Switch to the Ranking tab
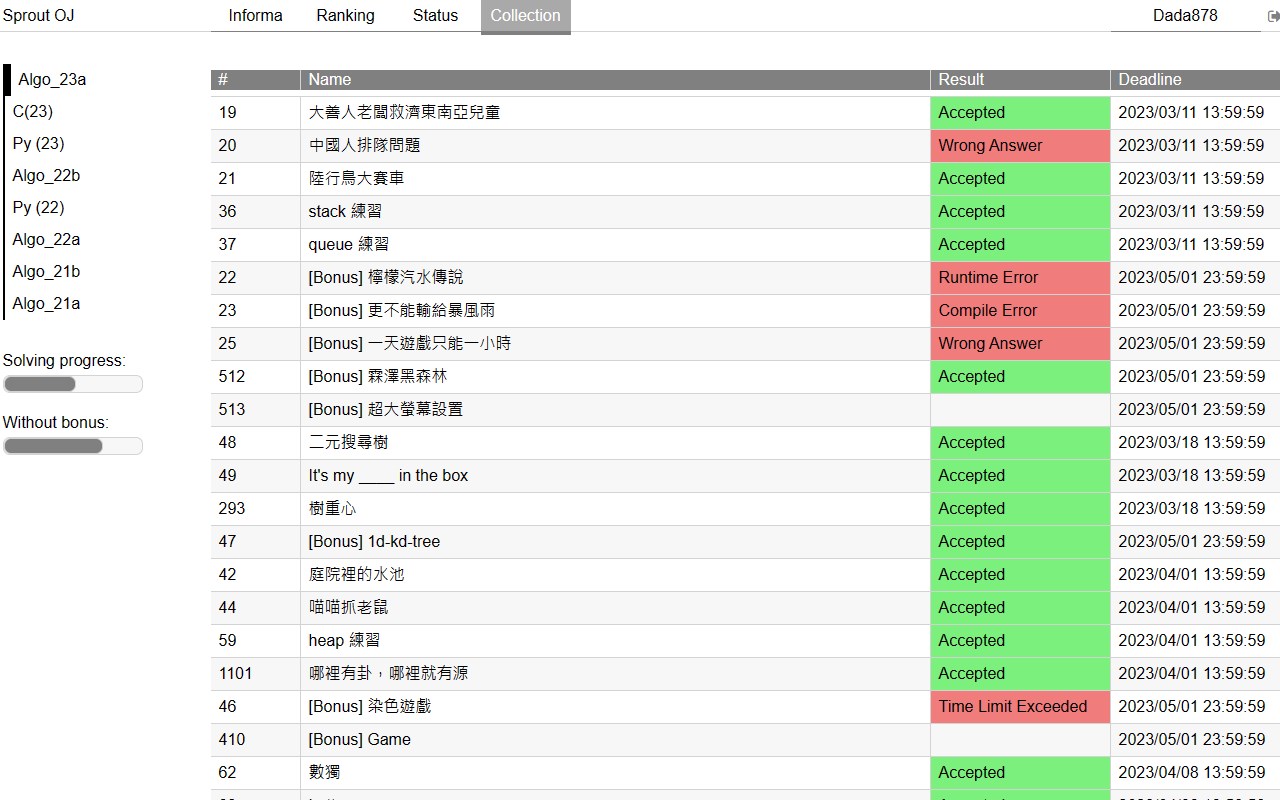The width and height of the screenshot is (1280, 800). pos(345,16)
